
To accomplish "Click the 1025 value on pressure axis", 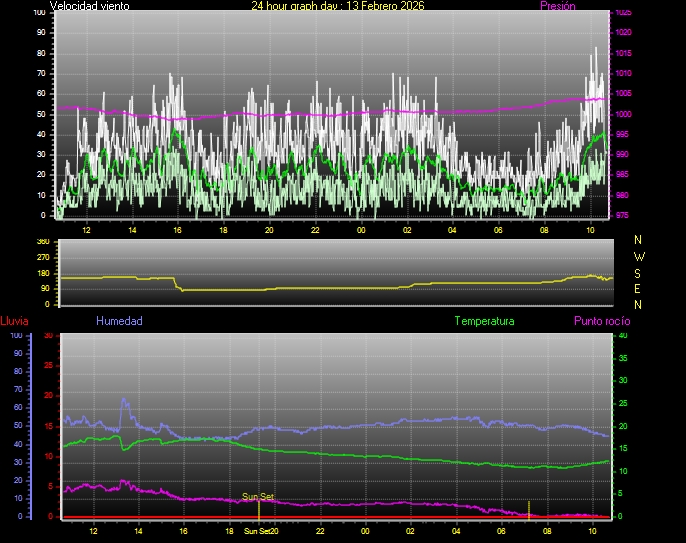I will [x=623, y=13].
